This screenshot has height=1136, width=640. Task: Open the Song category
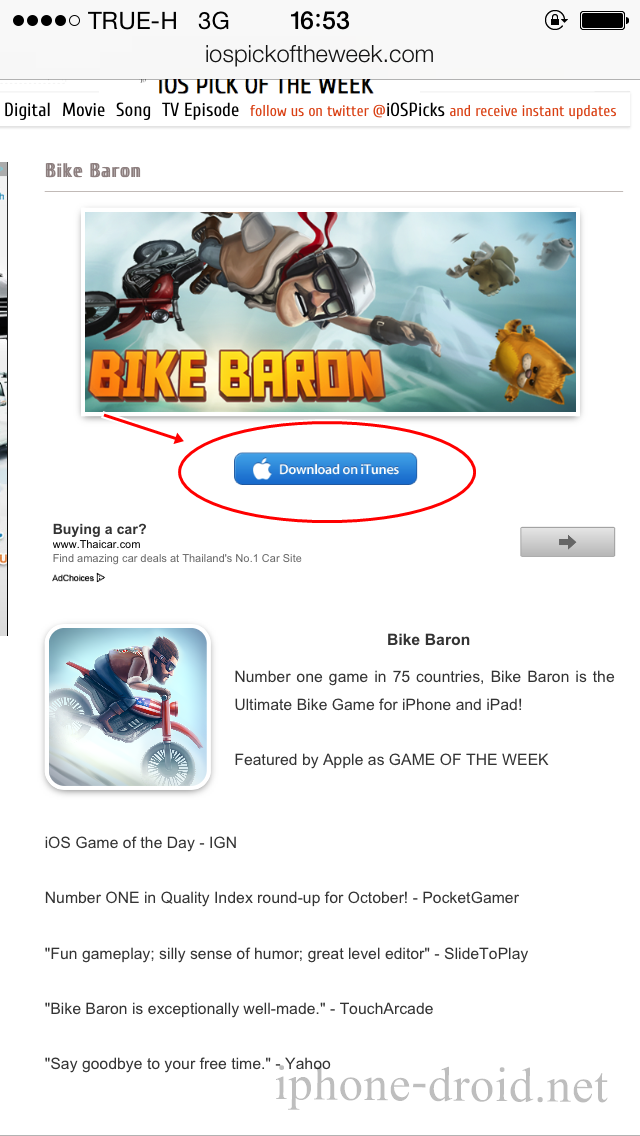tap(133, 111)
